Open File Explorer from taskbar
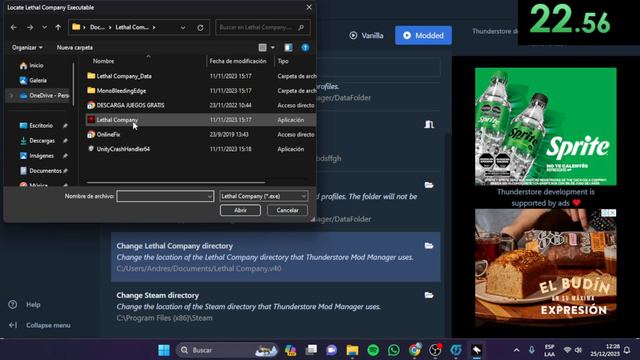This screenshot has width=640, height=360. [x=352, y=350]
